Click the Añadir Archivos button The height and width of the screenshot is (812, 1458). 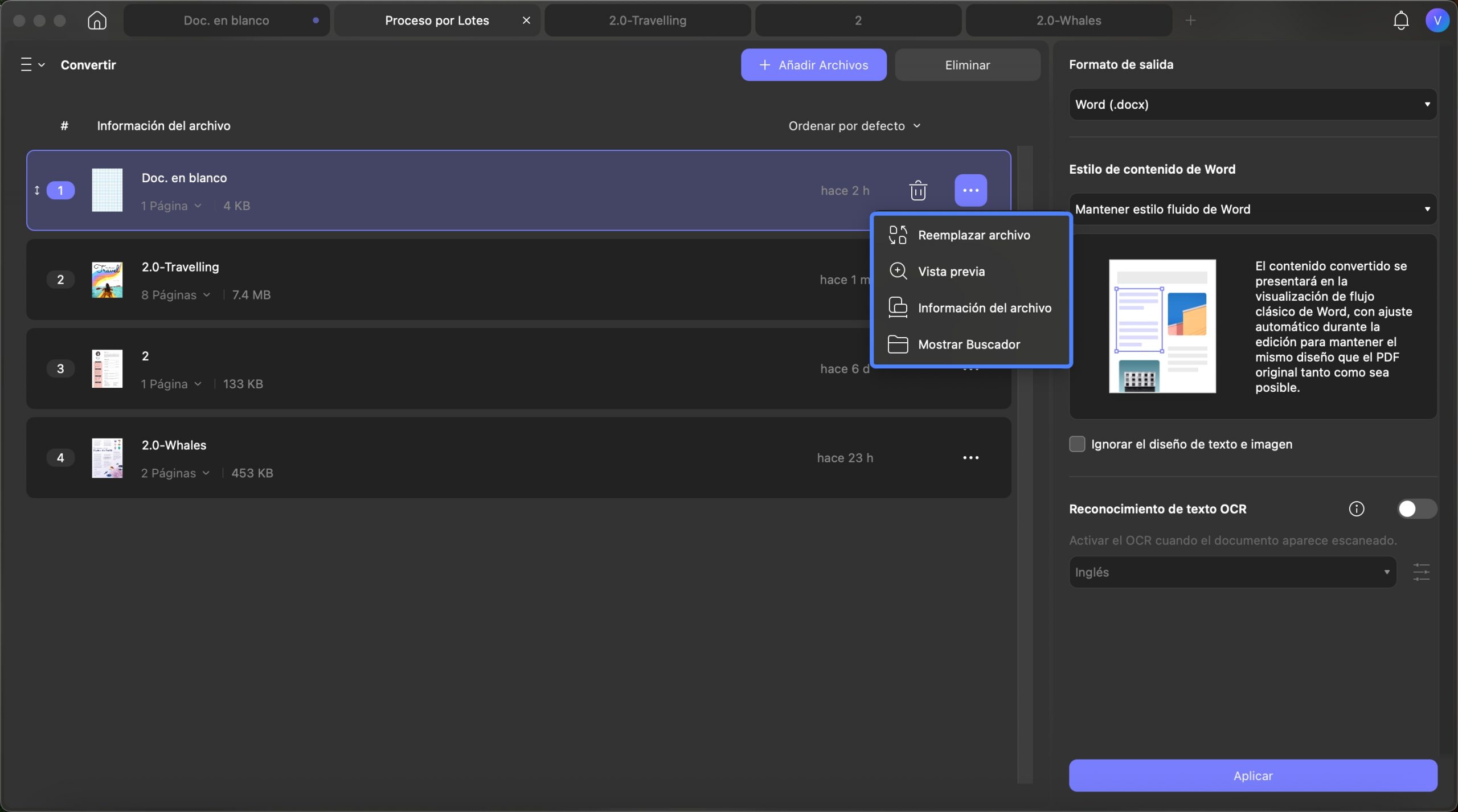tap(813, 65)
